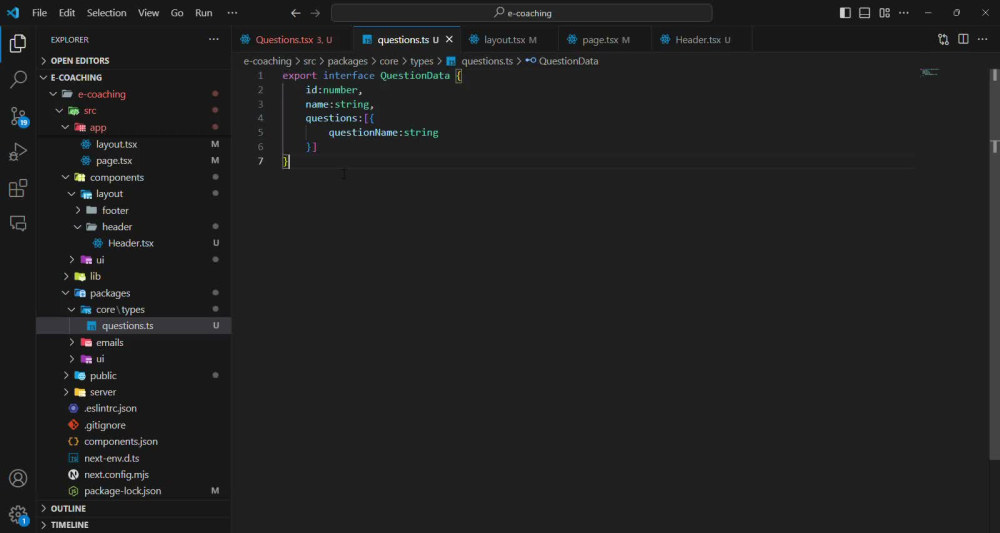Image resolution: width=1000 pixels, height=533 pixels.
Task: Open the Extensions view icon
Action: click(x=18, y=188)
